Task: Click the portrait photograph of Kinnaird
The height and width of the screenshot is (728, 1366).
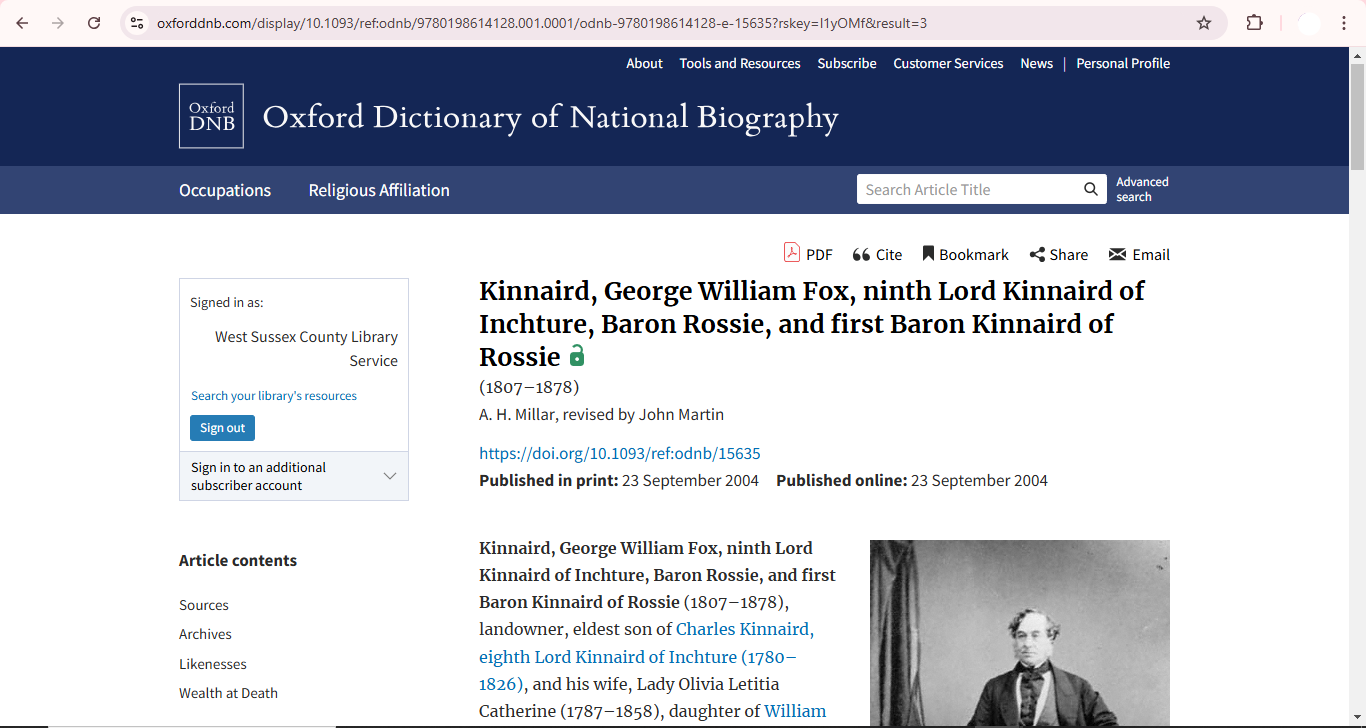Action: pos(1020,633)
